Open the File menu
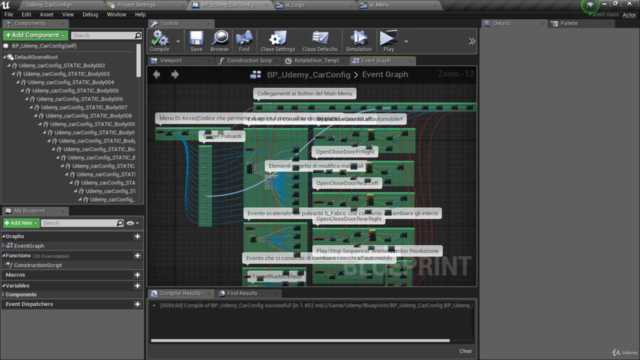Image resolution: width=640 pixels, height=360 pixels. (9, 14)
